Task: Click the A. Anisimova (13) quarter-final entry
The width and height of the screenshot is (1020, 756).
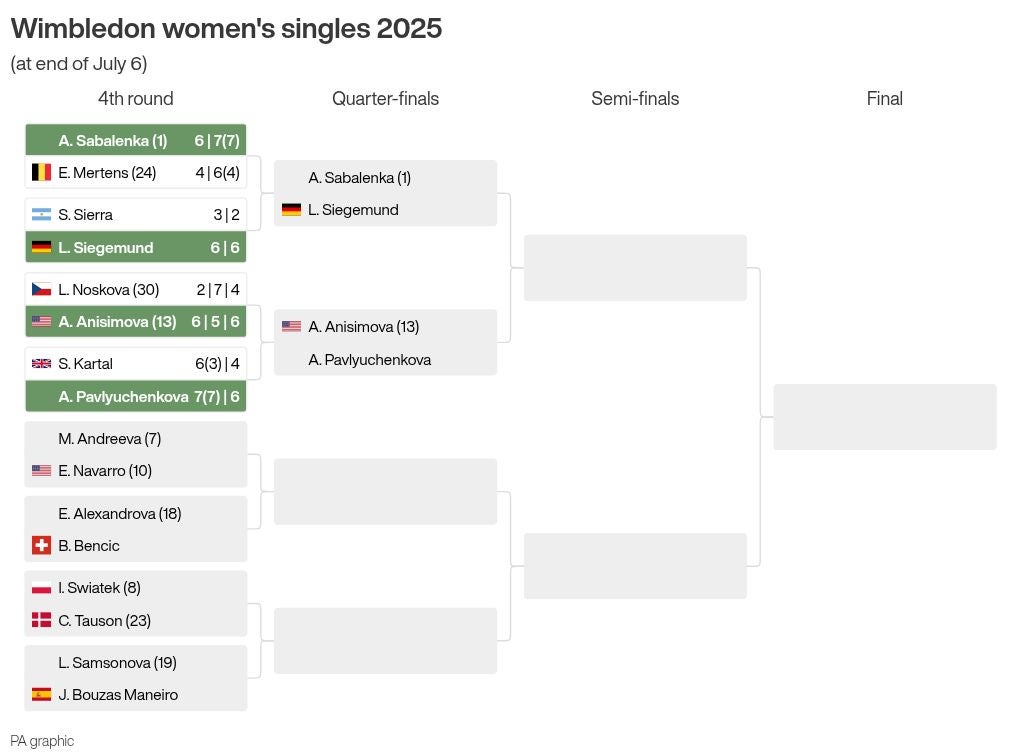Action: (364, 327)
